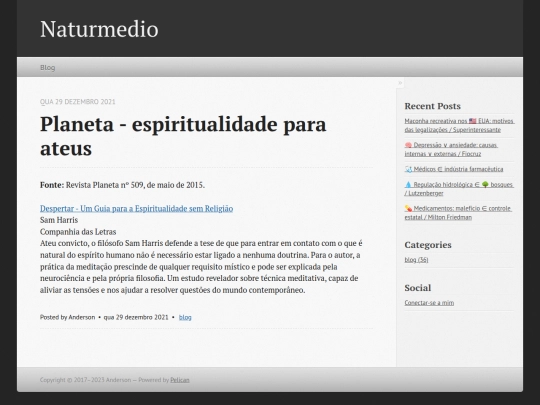
Task: Open the blog (36) category in the sidebar
Action: pos(416,260)
